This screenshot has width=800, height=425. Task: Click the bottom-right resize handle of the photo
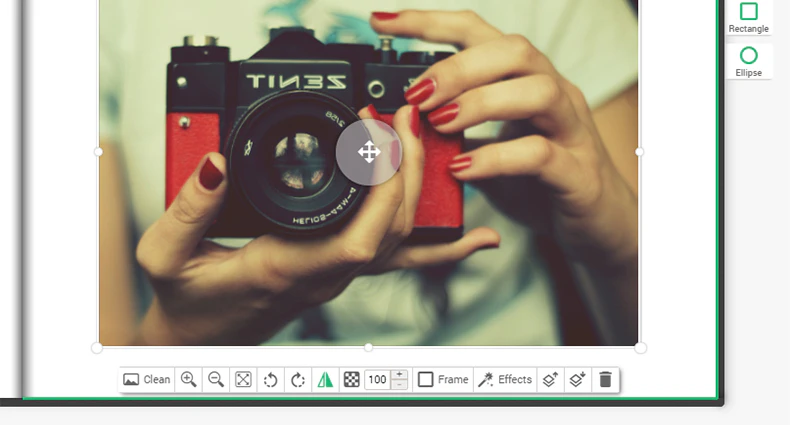(x=640, y=348)
